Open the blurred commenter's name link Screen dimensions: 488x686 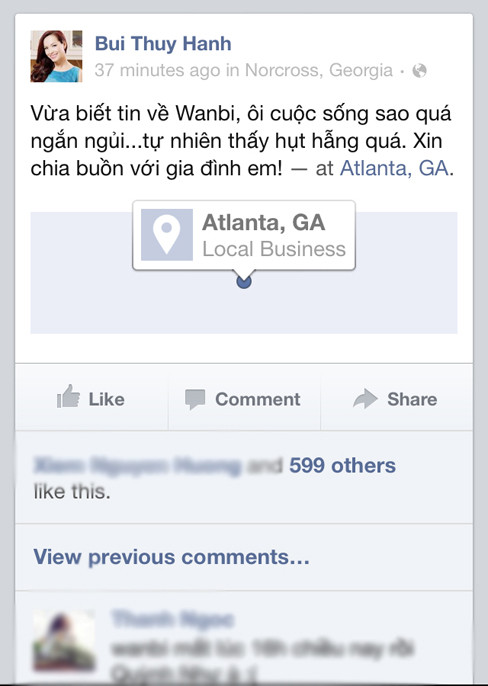[x=172, y=620]
